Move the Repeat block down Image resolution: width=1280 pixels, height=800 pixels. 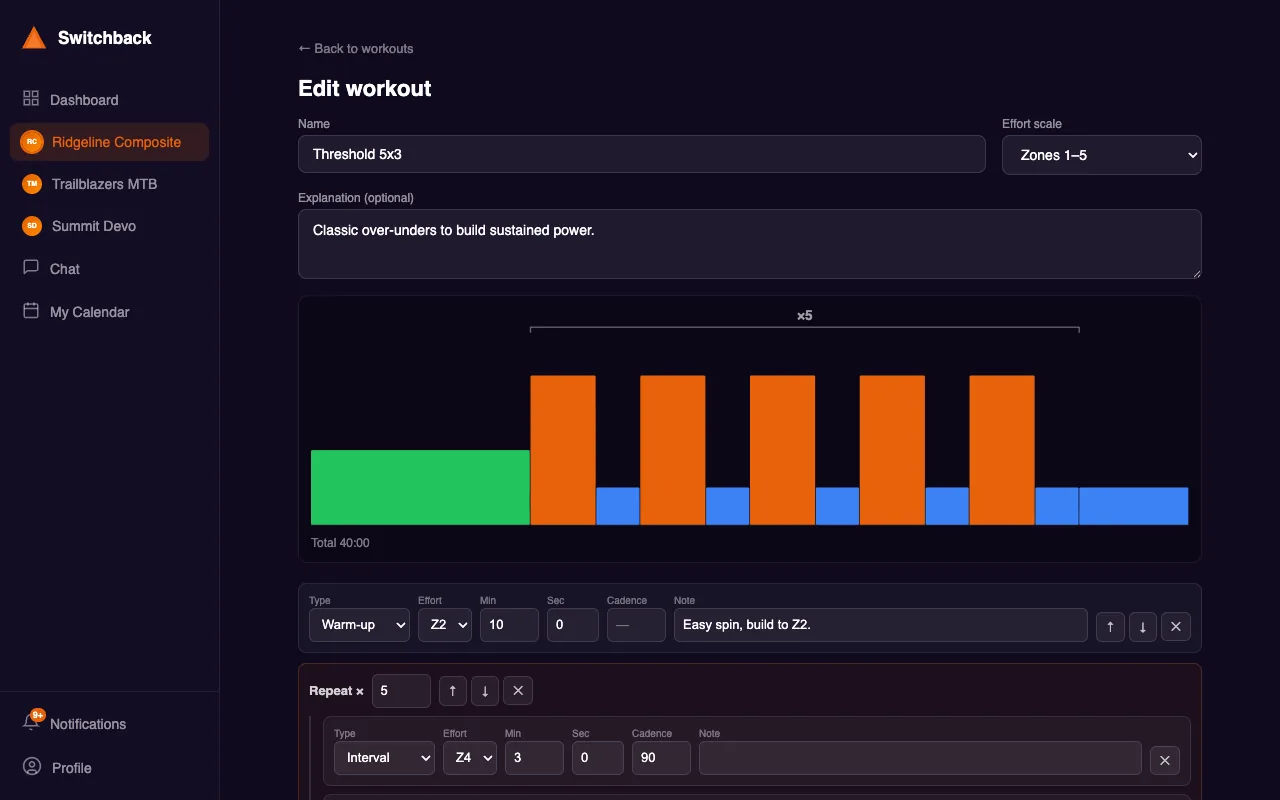point(485,691)
